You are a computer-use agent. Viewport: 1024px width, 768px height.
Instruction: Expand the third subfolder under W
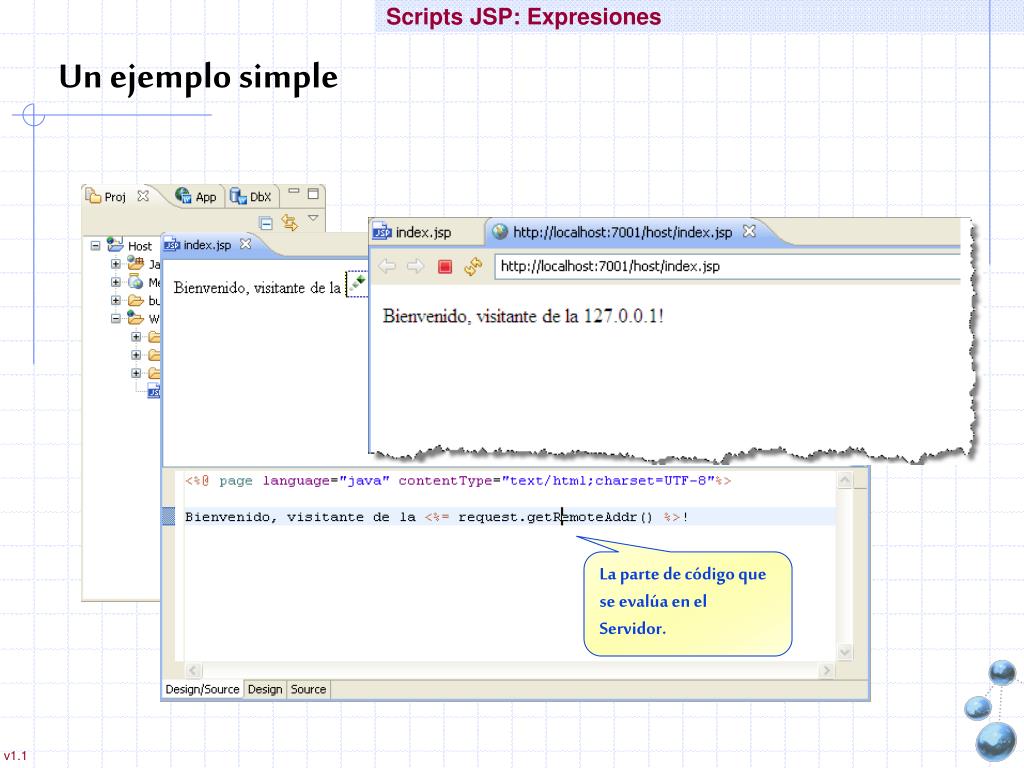[136, 374]
